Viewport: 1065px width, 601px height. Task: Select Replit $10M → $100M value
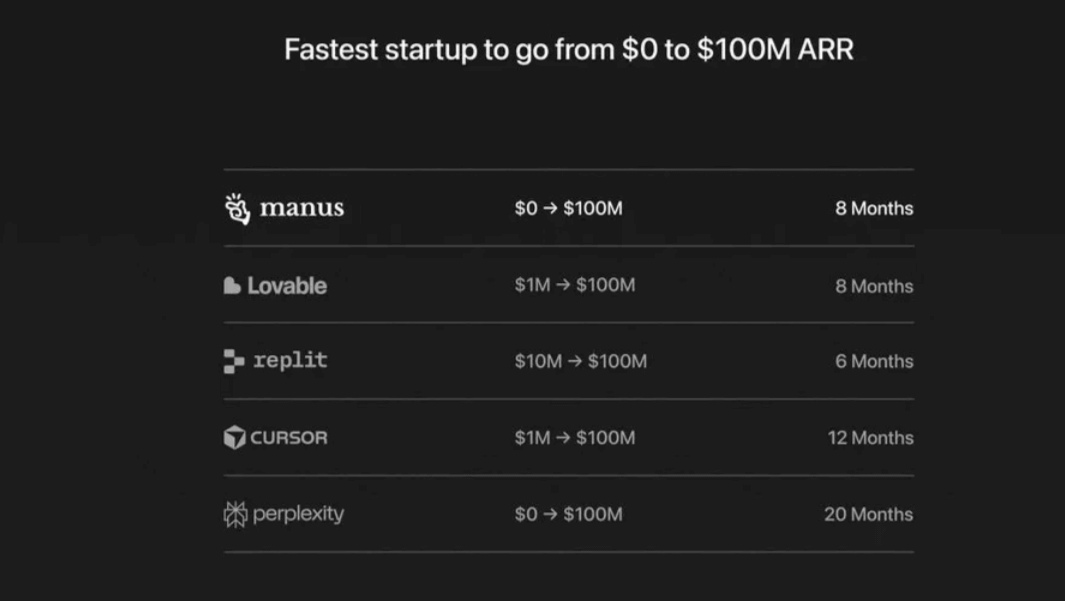tap(580, 361)
